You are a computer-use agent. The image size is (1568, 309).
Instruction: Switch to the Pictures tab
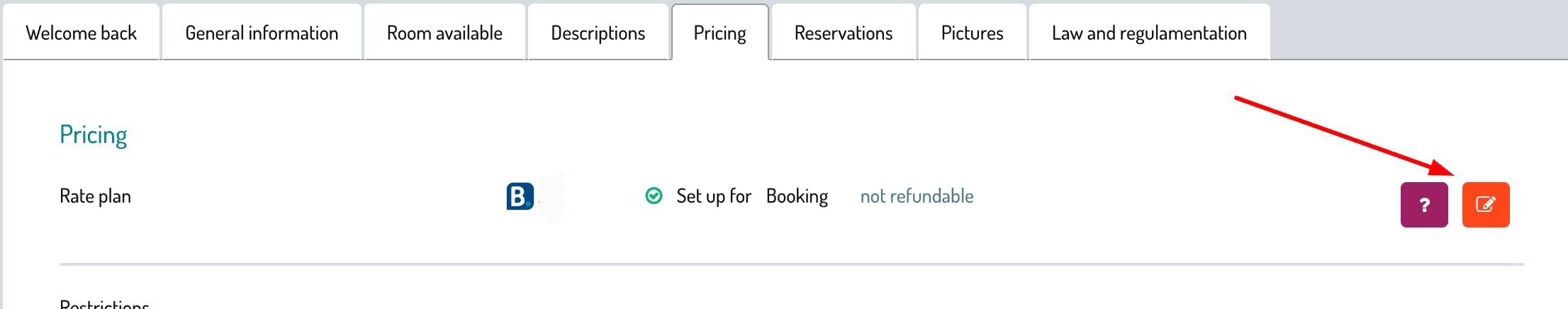point(972,33)
